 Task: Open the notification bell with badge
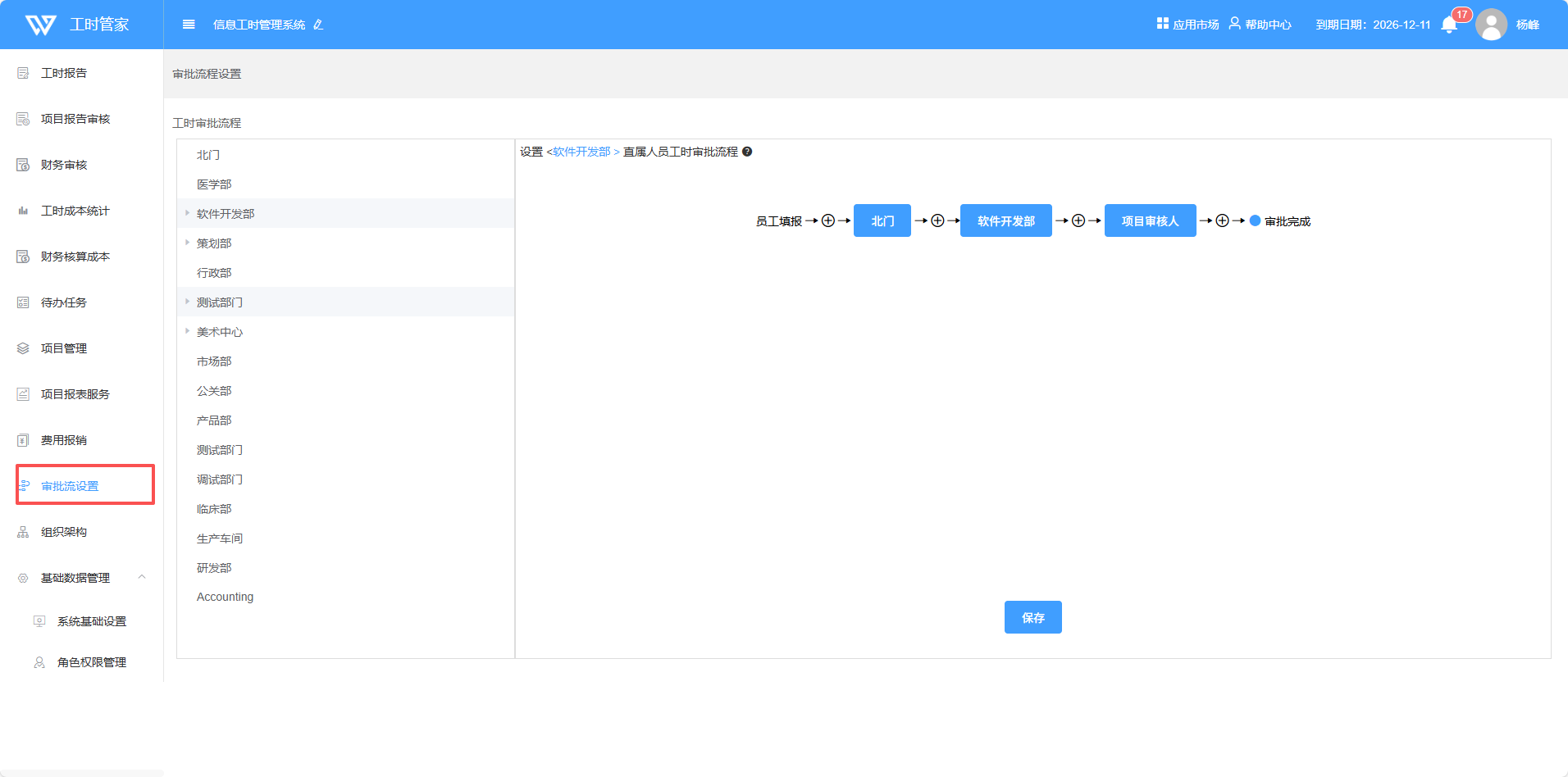(x=1449, y=25)
